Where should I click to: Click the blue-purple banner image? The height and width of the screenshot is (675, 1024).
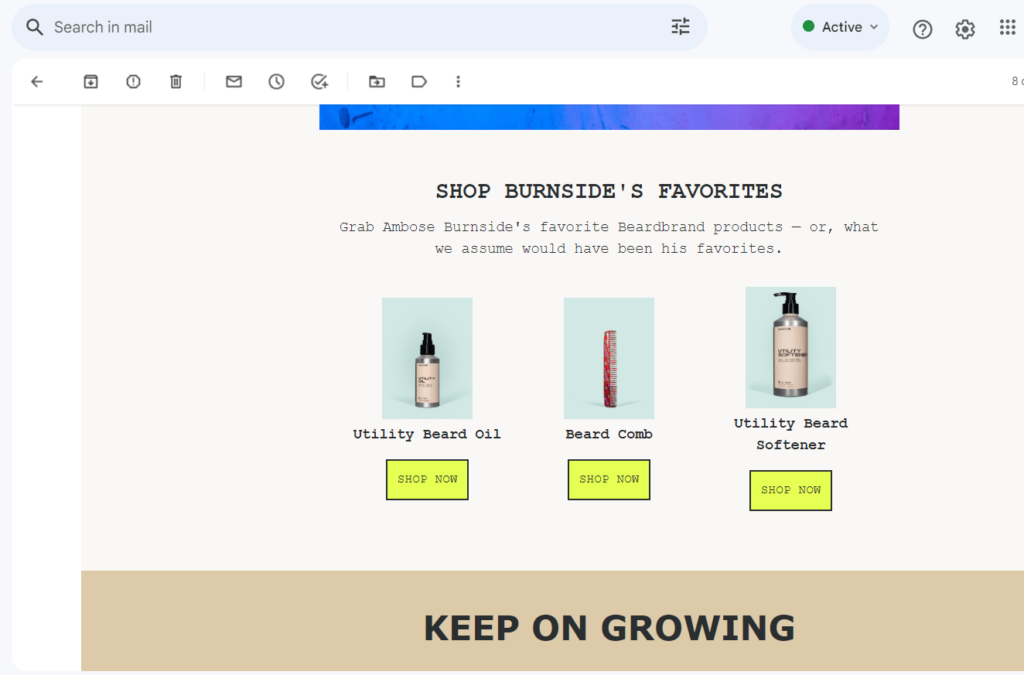pos(609,117)
